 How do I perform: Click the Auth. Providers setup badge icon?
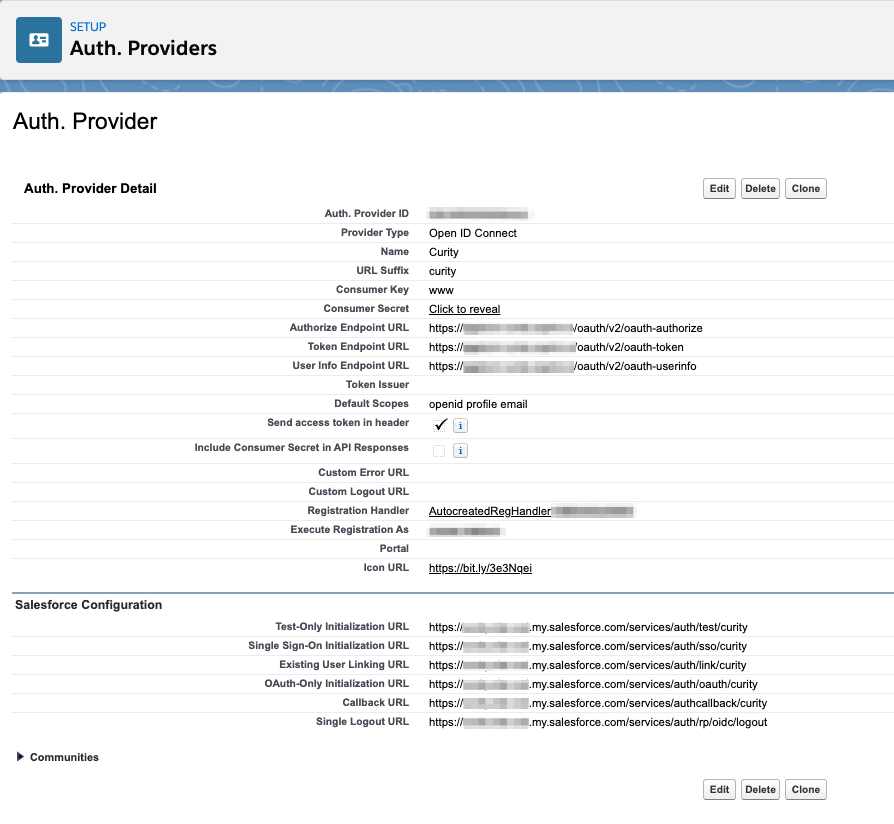pos(36,40)
